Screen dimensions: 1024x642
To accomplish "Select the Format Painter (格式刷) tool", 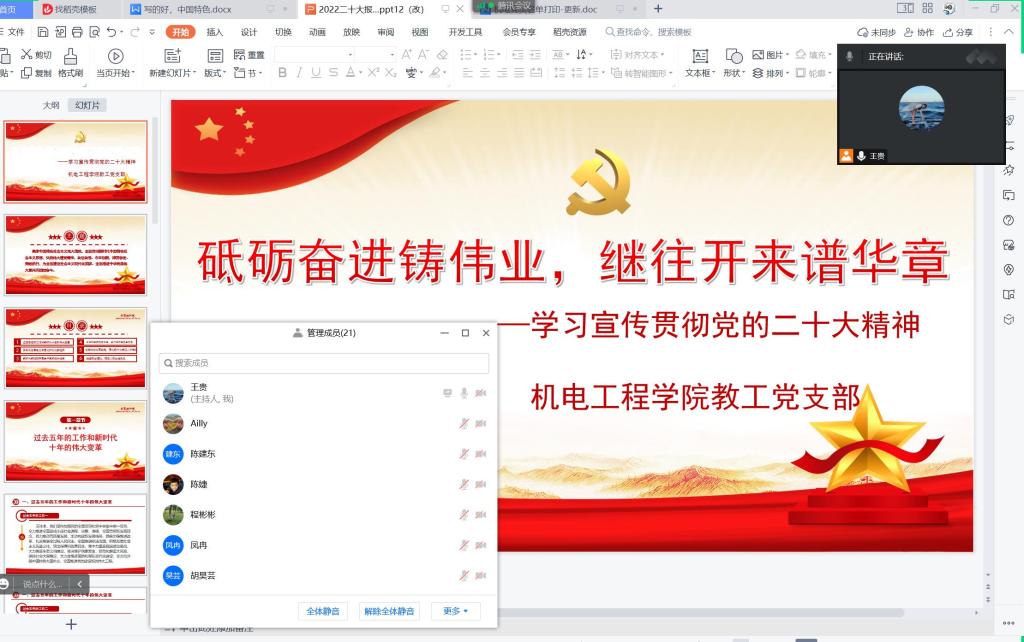I will tap(71, 63).
